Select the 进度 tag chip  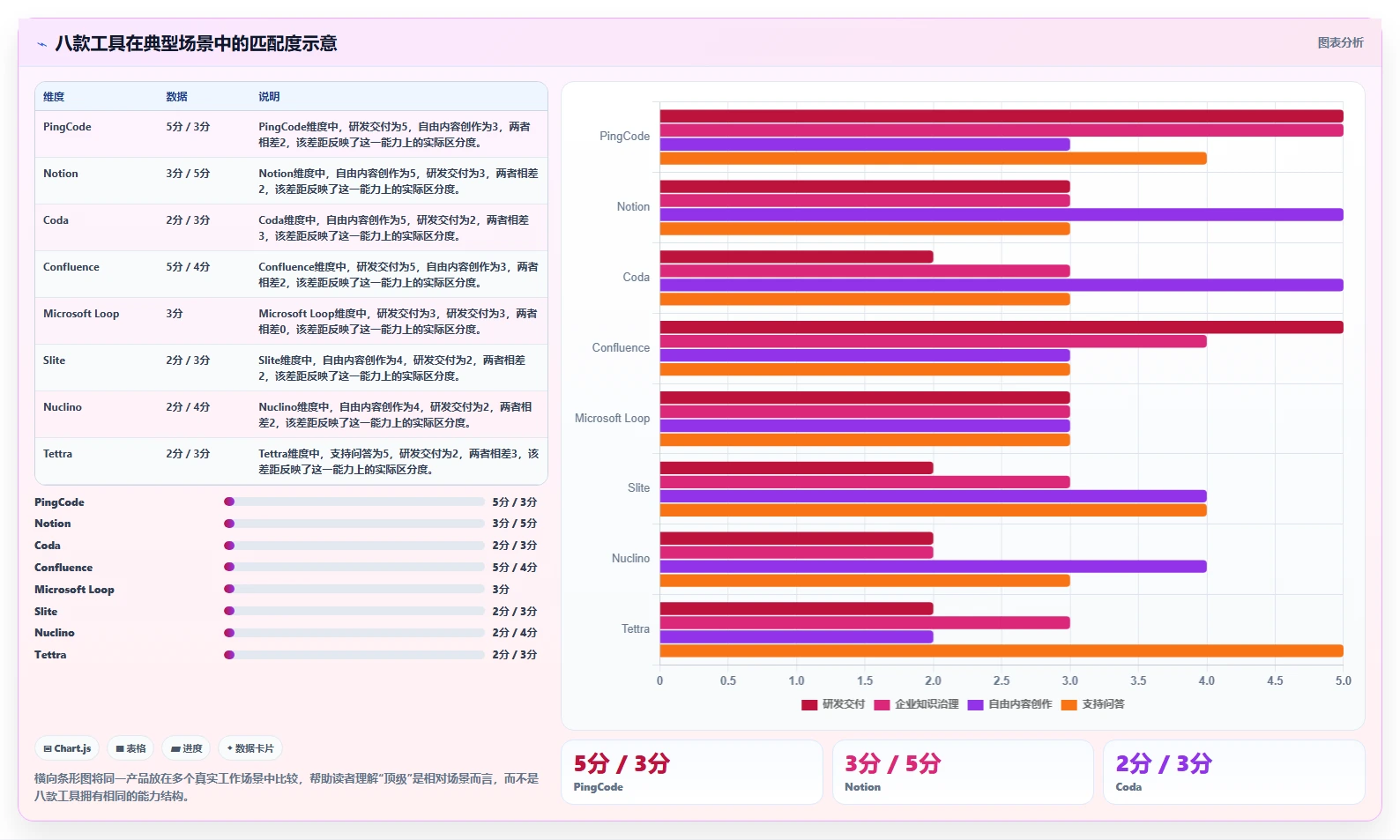tap(186, 748)
